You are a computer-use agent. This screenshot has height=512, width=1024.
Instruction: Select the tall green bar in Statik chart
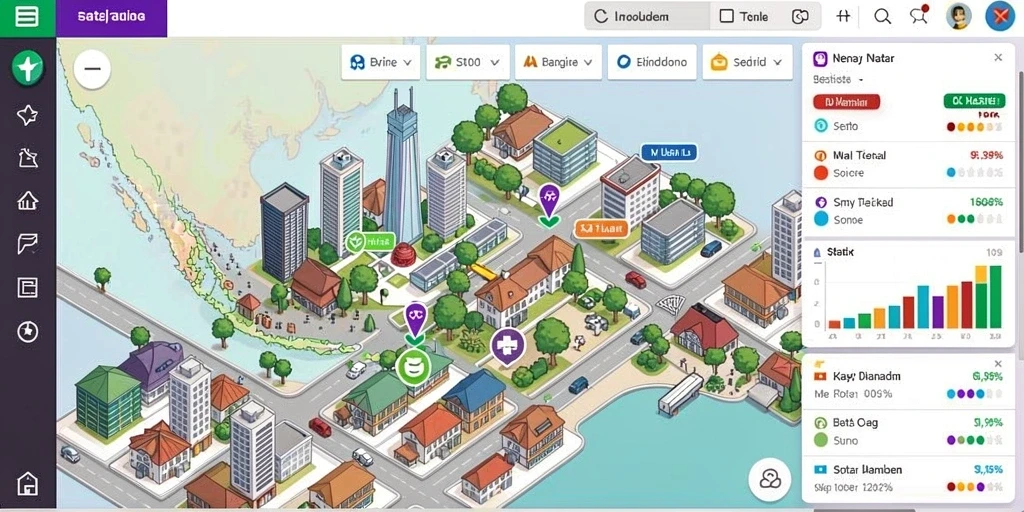coord(995,296)
